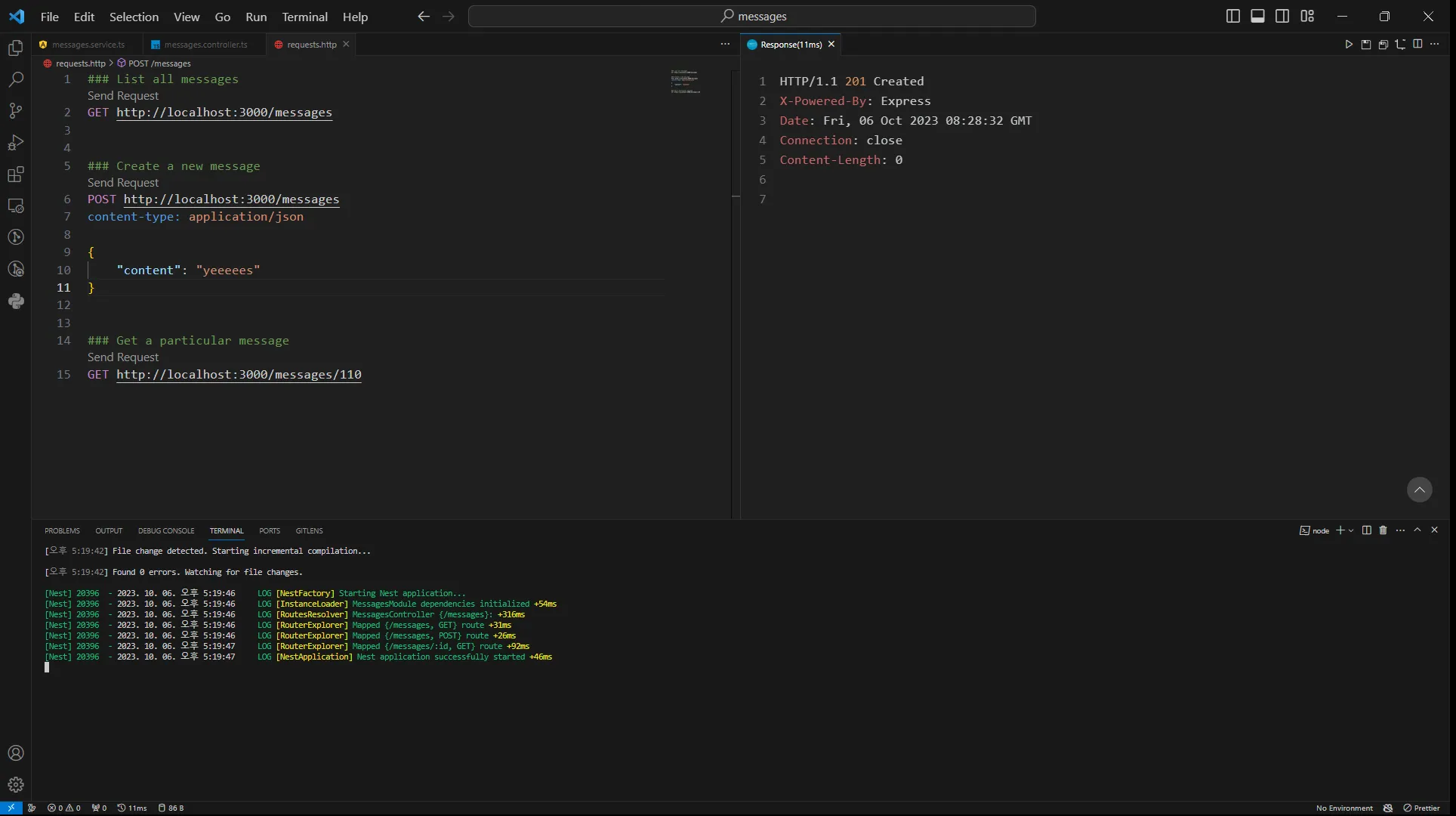
Task: Click the messages command center search box
Action: (x=751, y=16)
